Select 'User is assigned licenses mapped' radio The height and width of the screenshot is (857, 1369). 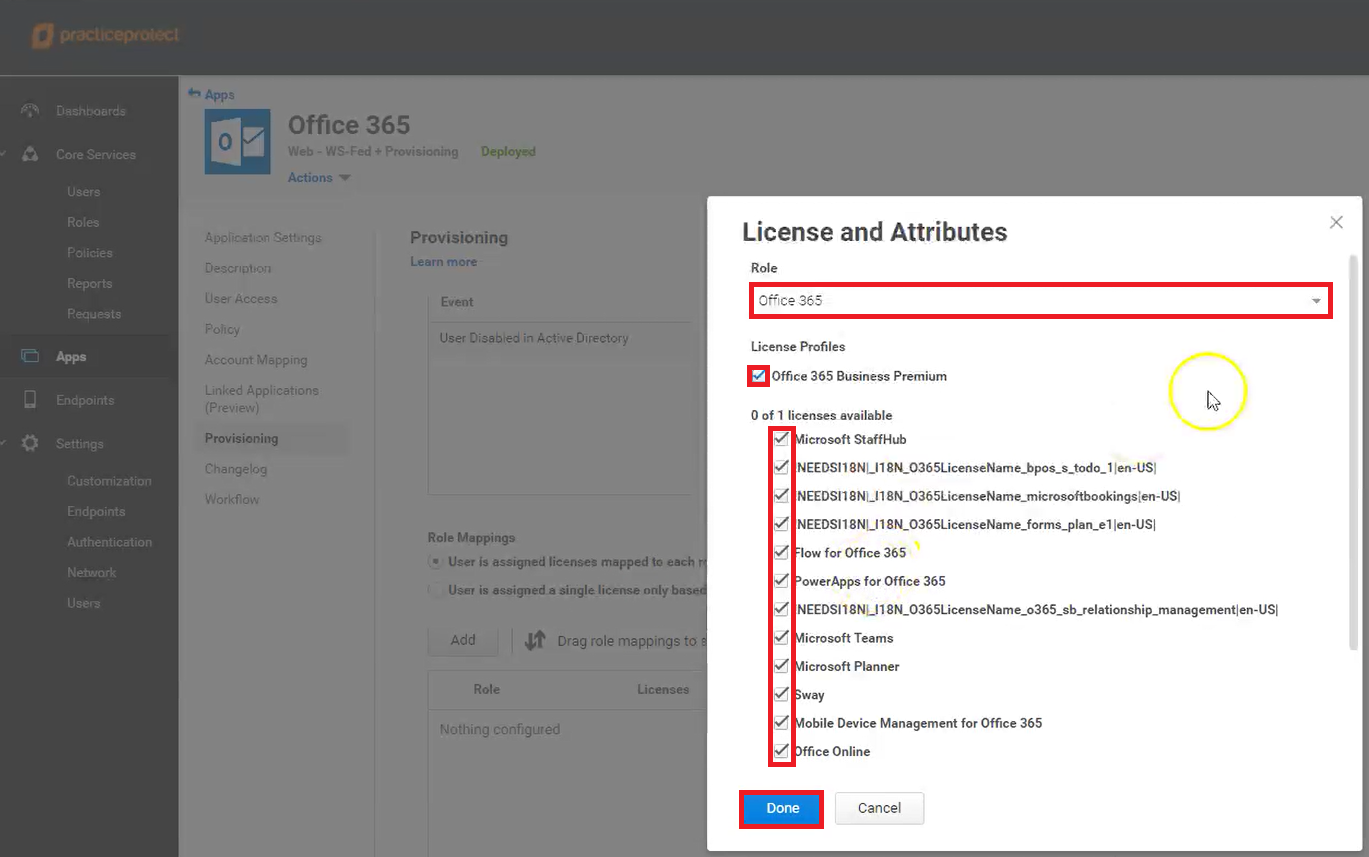coord(436,562)
